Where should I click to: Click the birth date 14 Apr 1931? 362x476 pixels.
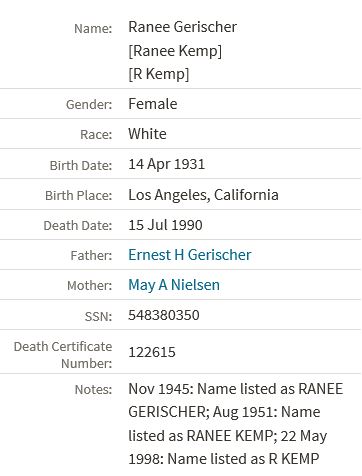tap(167, 164)
